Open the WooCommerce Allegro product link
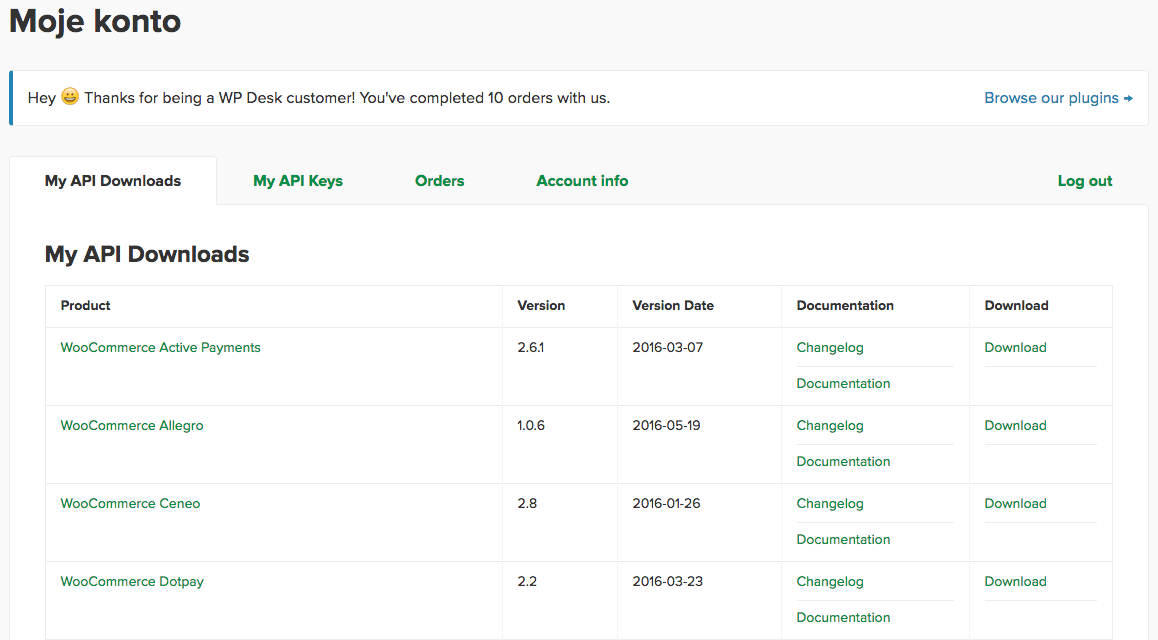 point(131,426)
